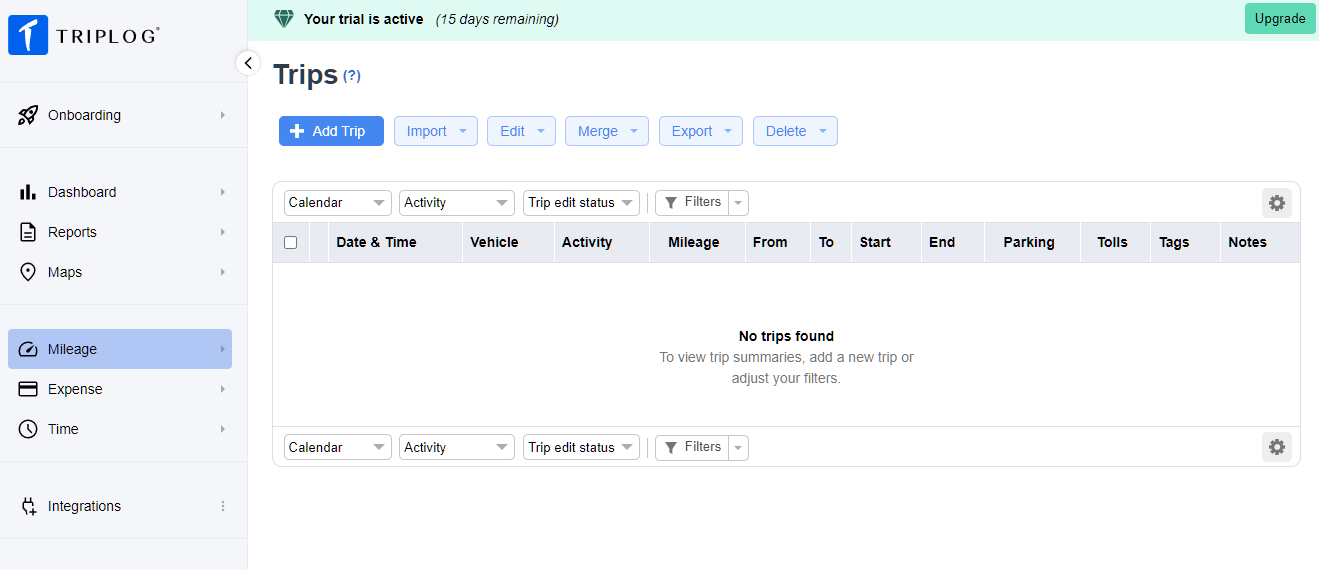Open the Maps sidebar section
This screenshot has height=570, width=1319.
click(120, 272)
